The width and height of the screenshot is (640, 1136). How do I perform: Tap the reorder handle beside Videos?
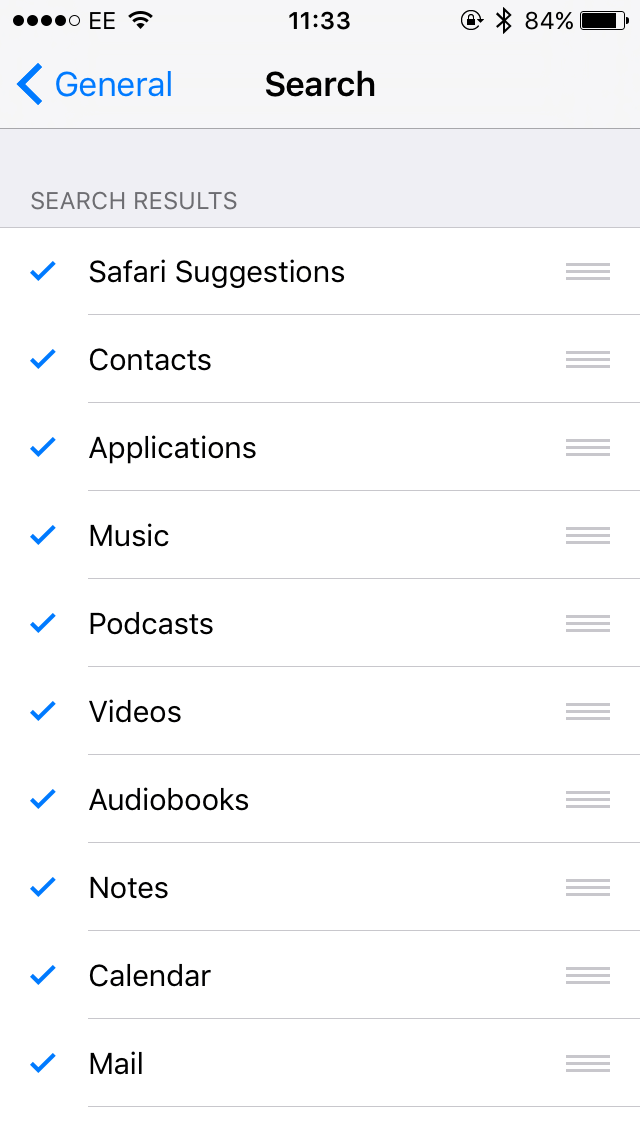click(588, 711)
